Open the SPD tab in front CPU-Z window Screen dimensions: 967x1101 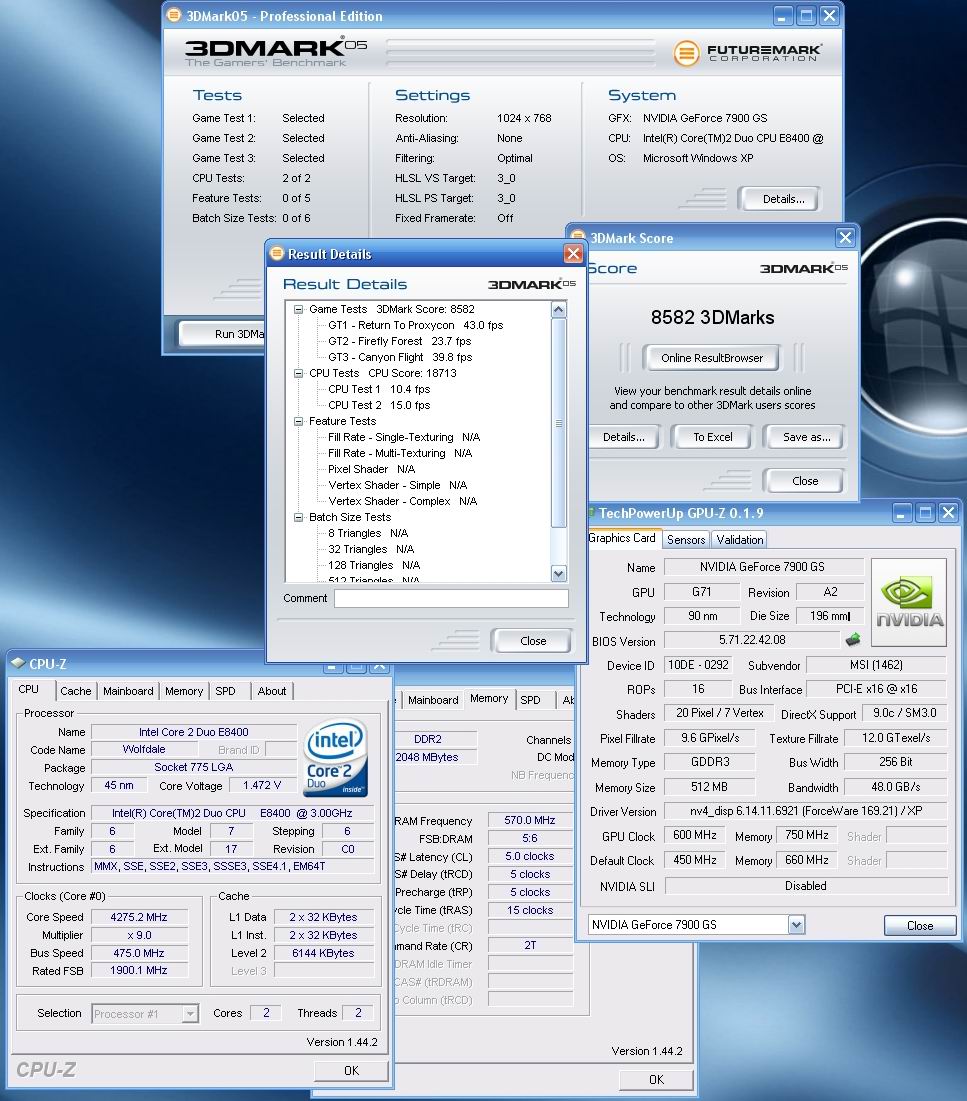click(x=225, y=691)
